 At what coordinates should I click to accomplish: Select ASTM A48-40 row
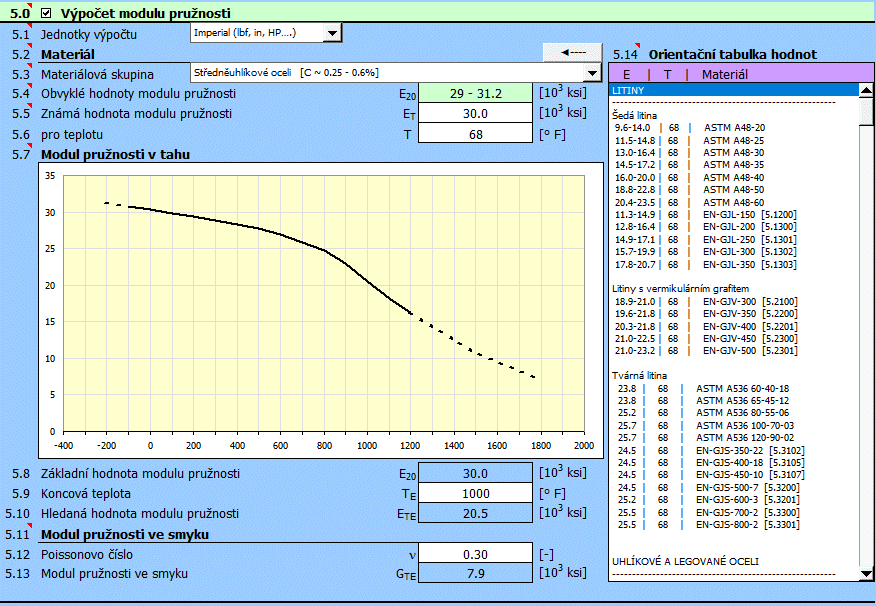click(734, 178)
